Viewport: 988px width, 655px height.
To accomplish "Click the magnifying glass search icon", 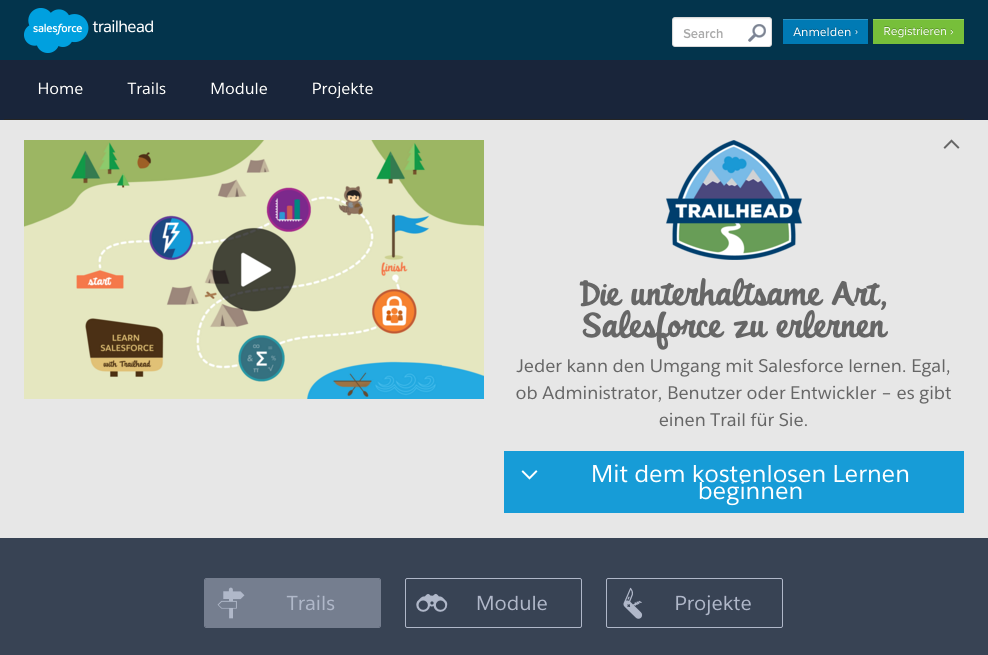I will 757,32.
